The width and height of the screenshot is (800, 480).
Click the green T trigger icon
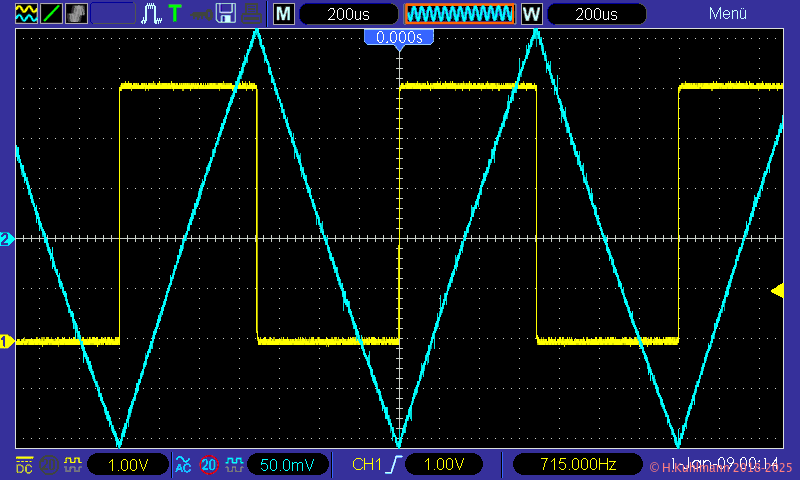pyautogui.click(x=175, y=14)
